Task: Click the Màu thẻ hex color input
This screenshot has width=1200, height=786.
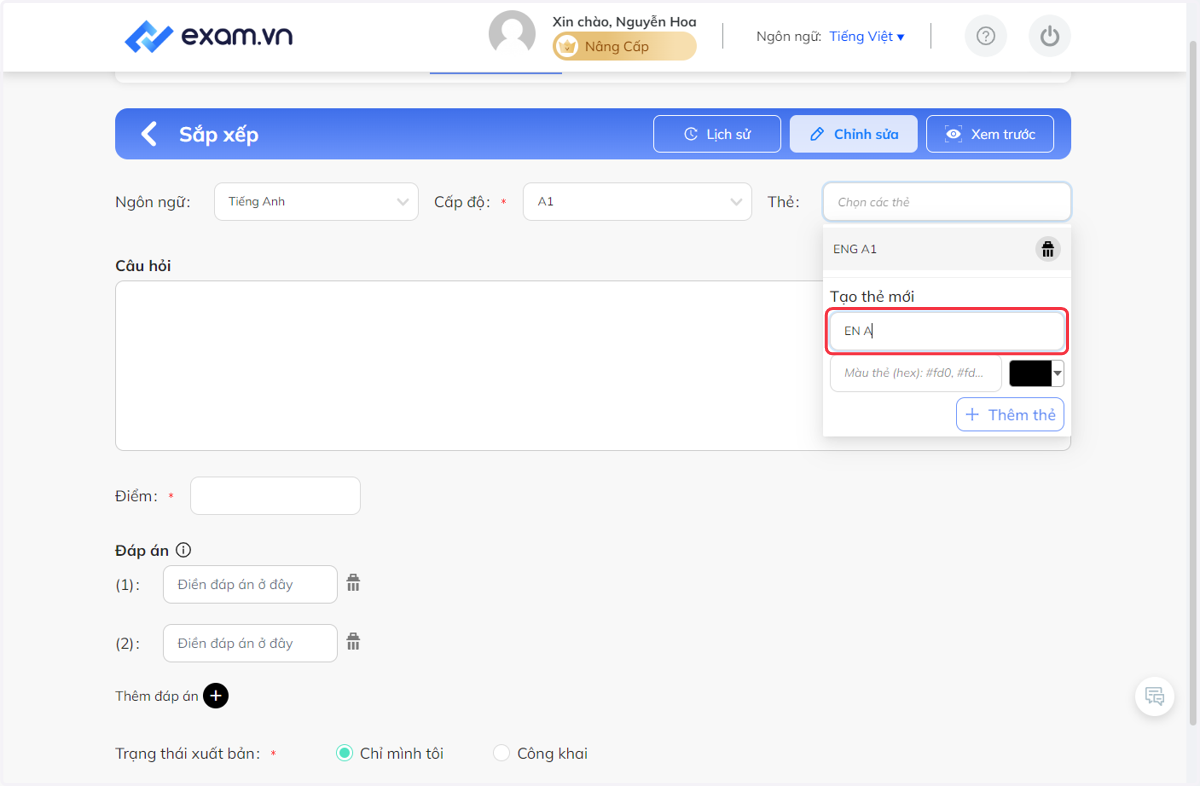Action: click(x=915, y=373)
